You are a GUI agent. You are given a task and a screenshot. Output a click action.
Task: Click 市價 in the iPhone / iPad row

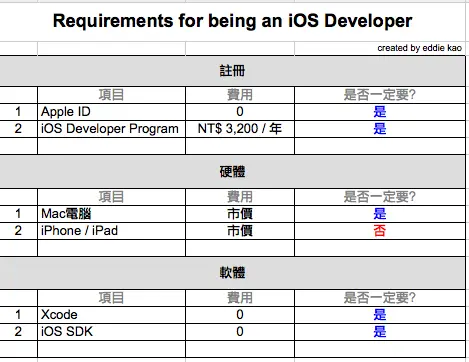[240, 231]
